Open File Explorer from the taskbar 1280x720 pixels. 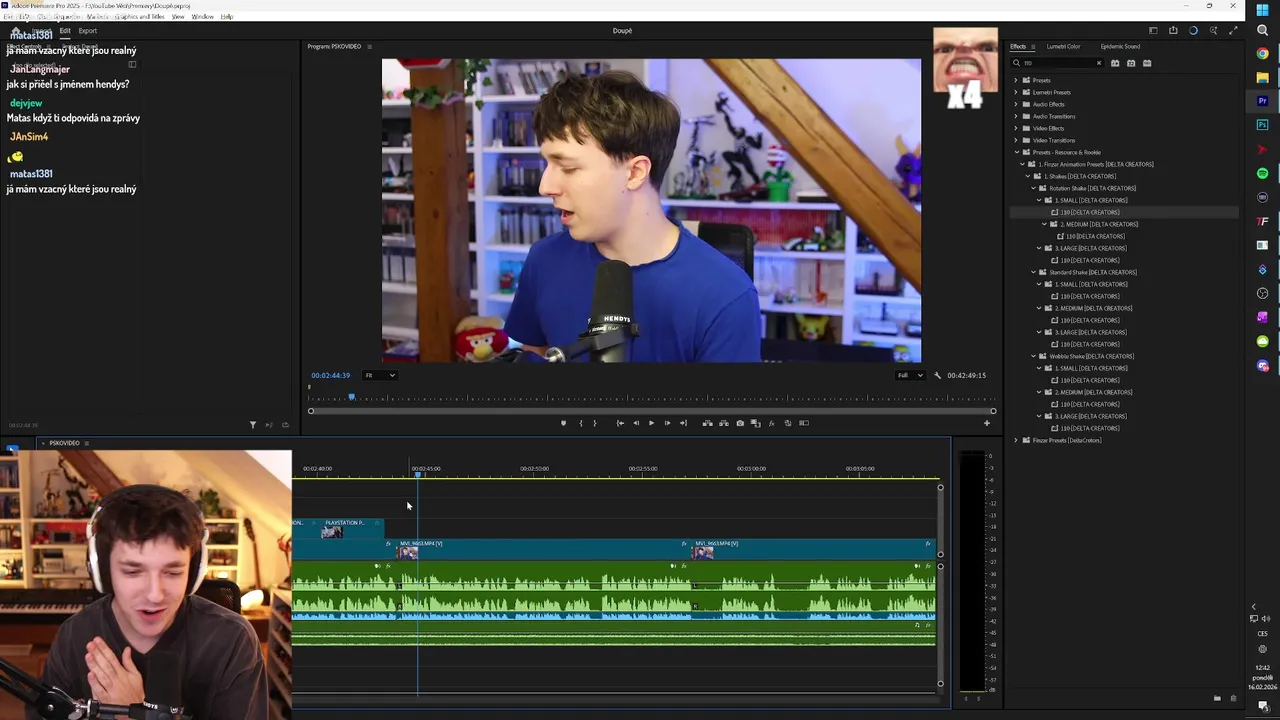coord(1263,77)
